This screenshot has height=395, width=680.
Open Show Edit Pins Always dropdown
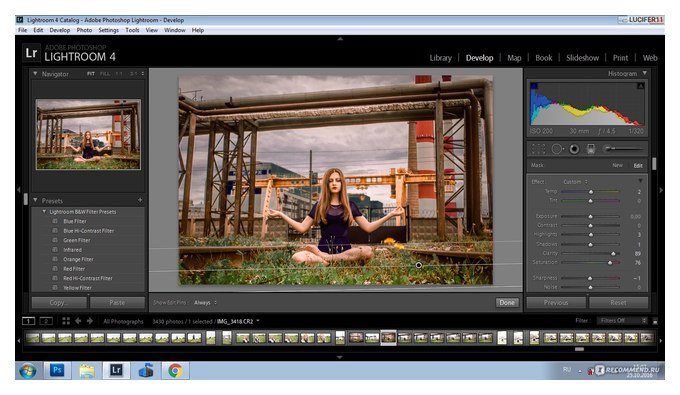[x=205, y=302]
